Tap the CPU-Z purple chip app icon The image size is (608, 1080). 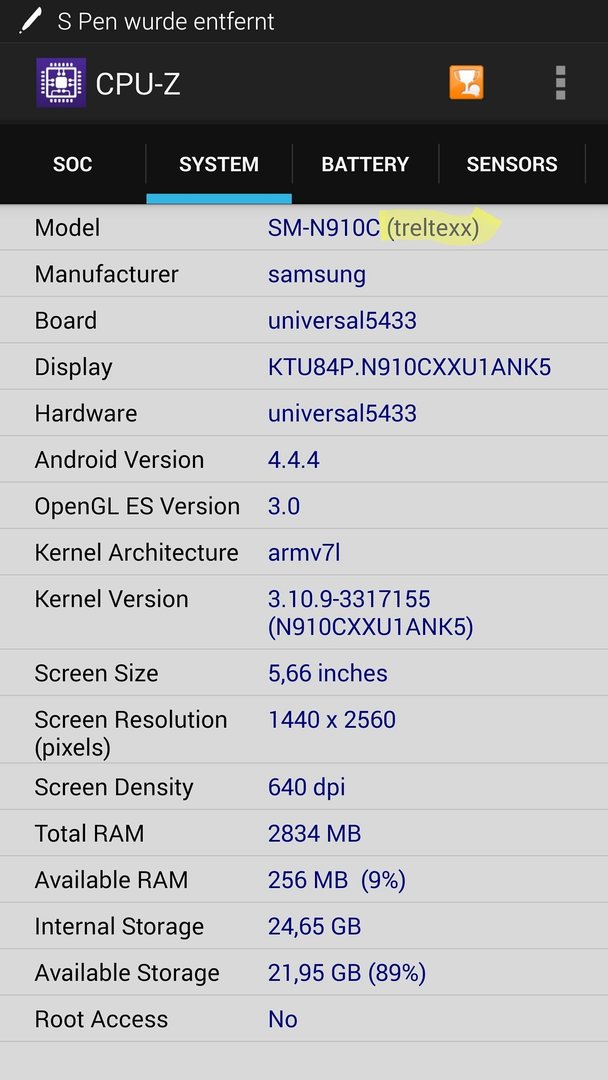click(61, 83)
